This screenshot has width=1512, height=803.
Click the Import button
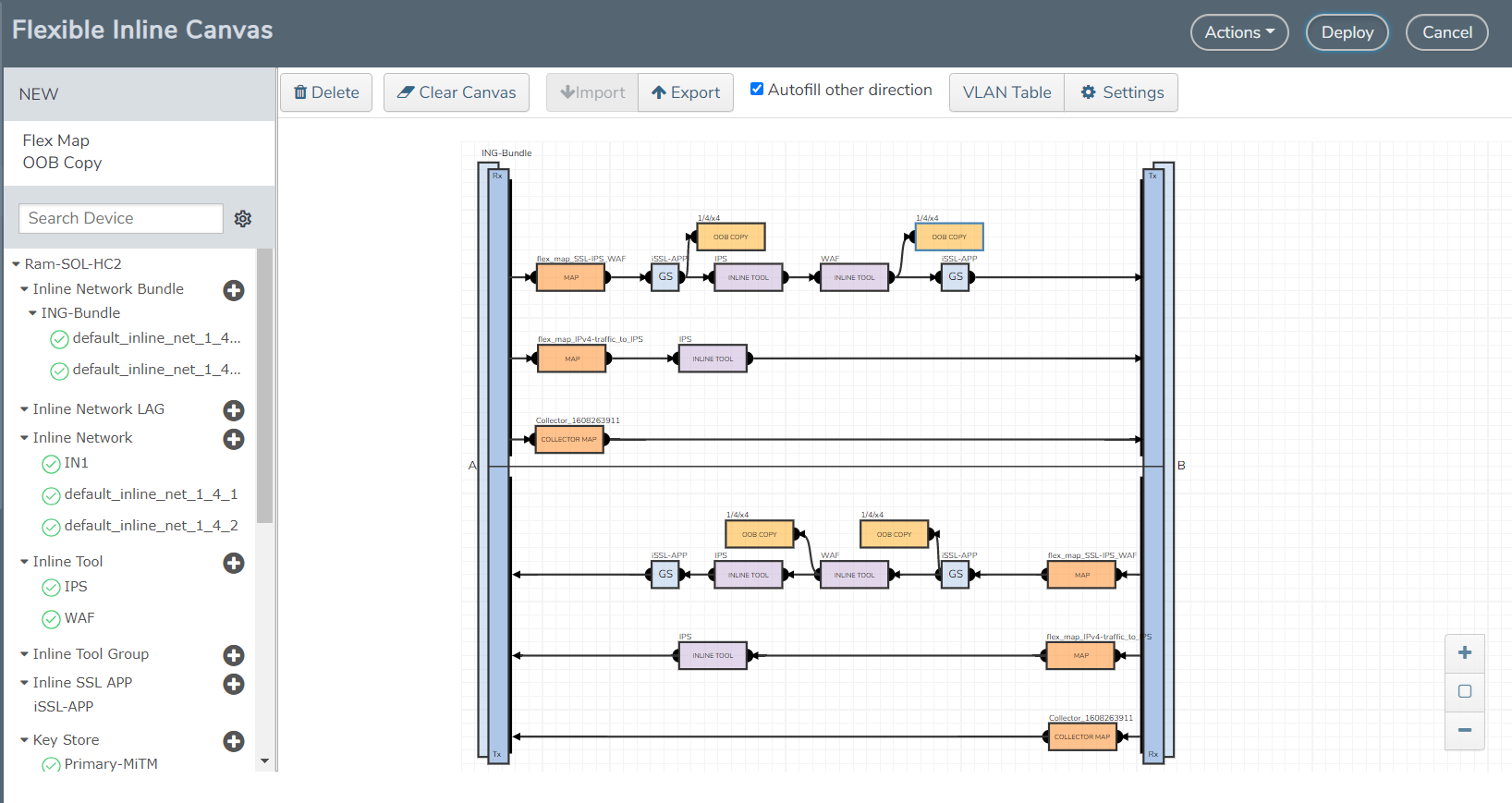[592, 92]
